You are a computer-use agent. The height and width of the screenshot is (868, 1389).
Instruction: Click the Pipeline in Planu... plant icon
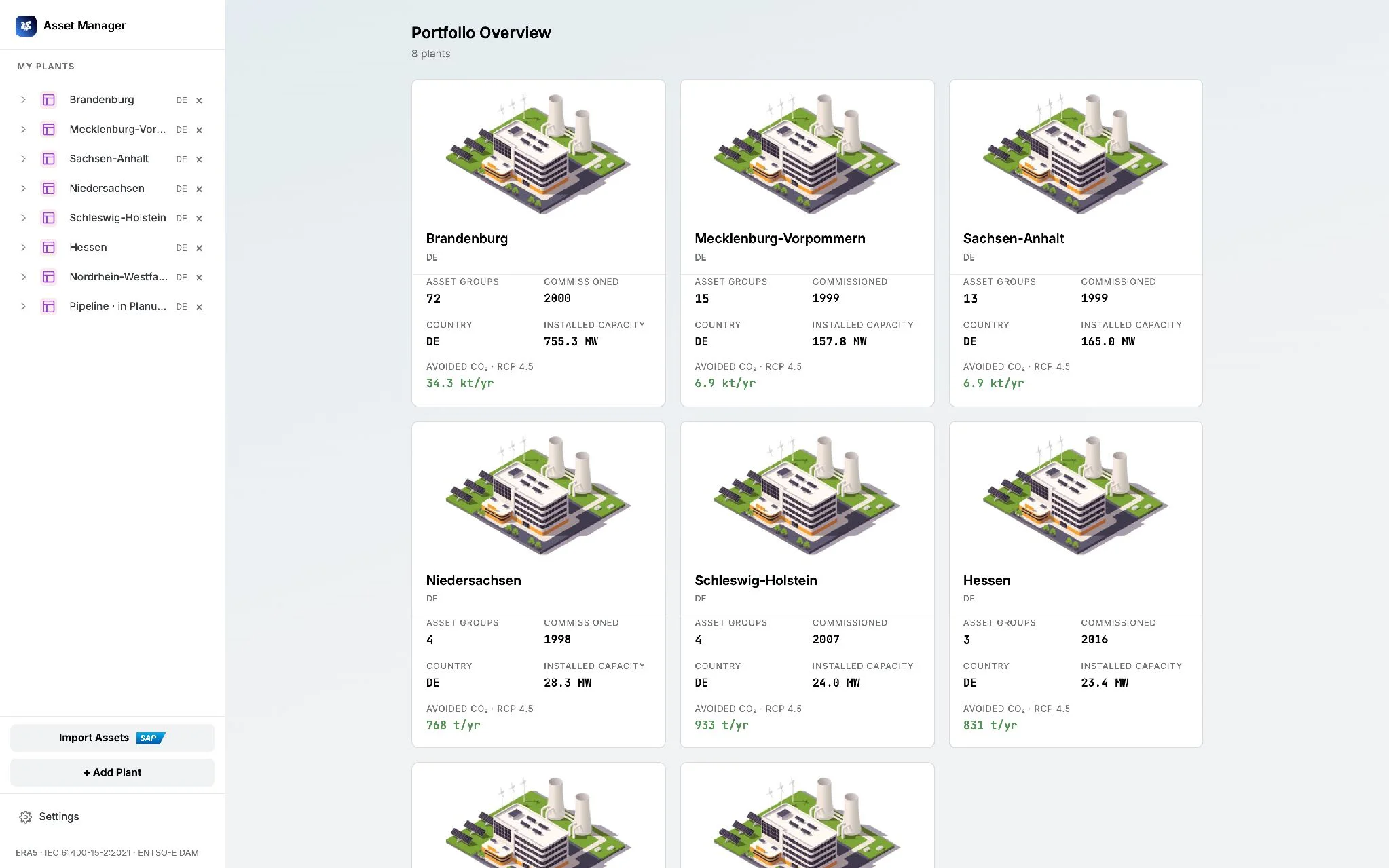(48, 307)
